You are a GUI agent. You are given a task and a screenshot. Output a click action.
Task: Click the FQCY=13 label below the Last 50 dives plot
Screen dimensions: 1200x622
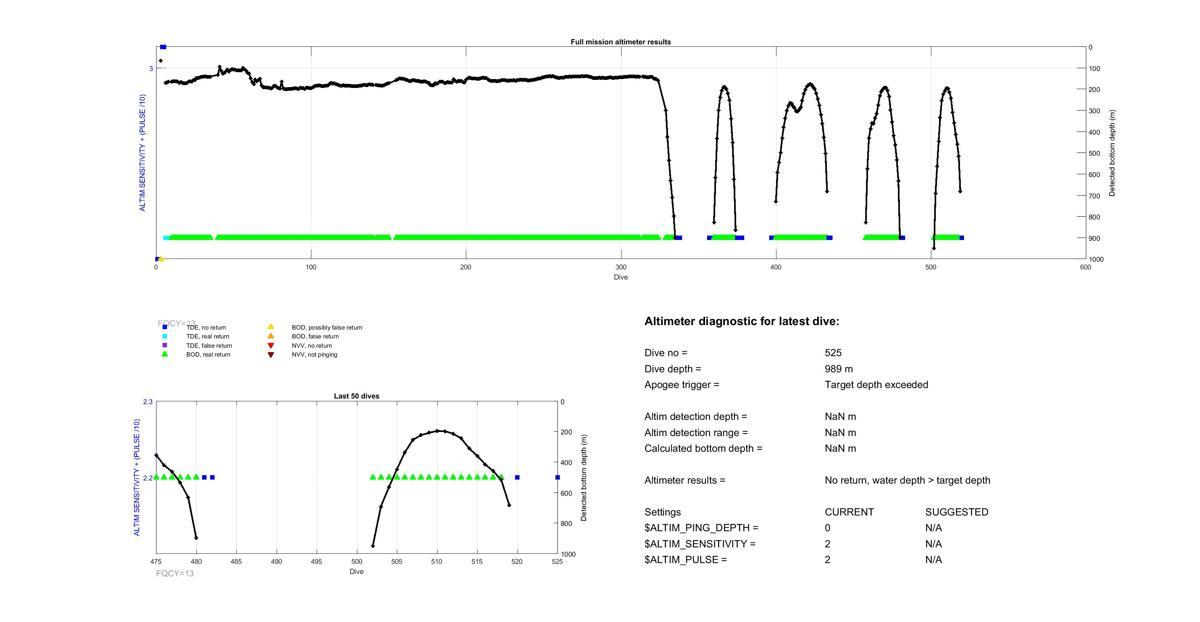pos(175,574)
